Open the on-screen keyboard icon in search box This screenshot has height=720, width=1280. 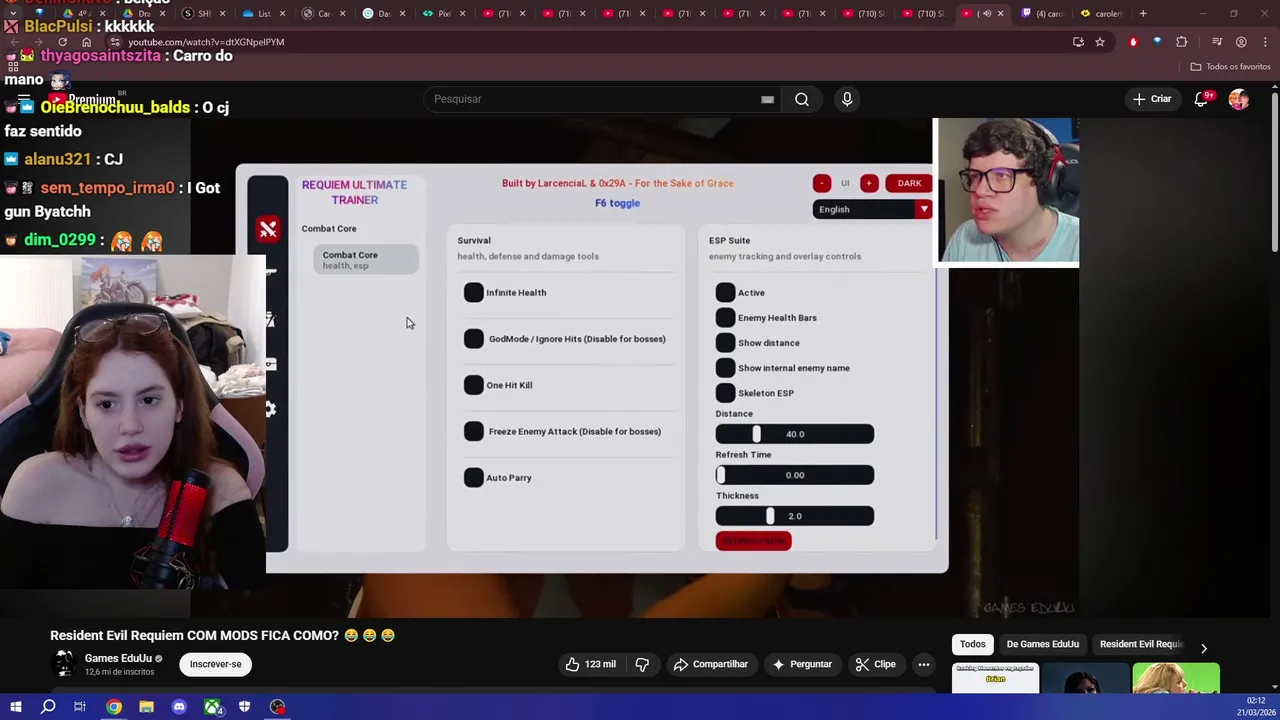[x=767, y=99]
